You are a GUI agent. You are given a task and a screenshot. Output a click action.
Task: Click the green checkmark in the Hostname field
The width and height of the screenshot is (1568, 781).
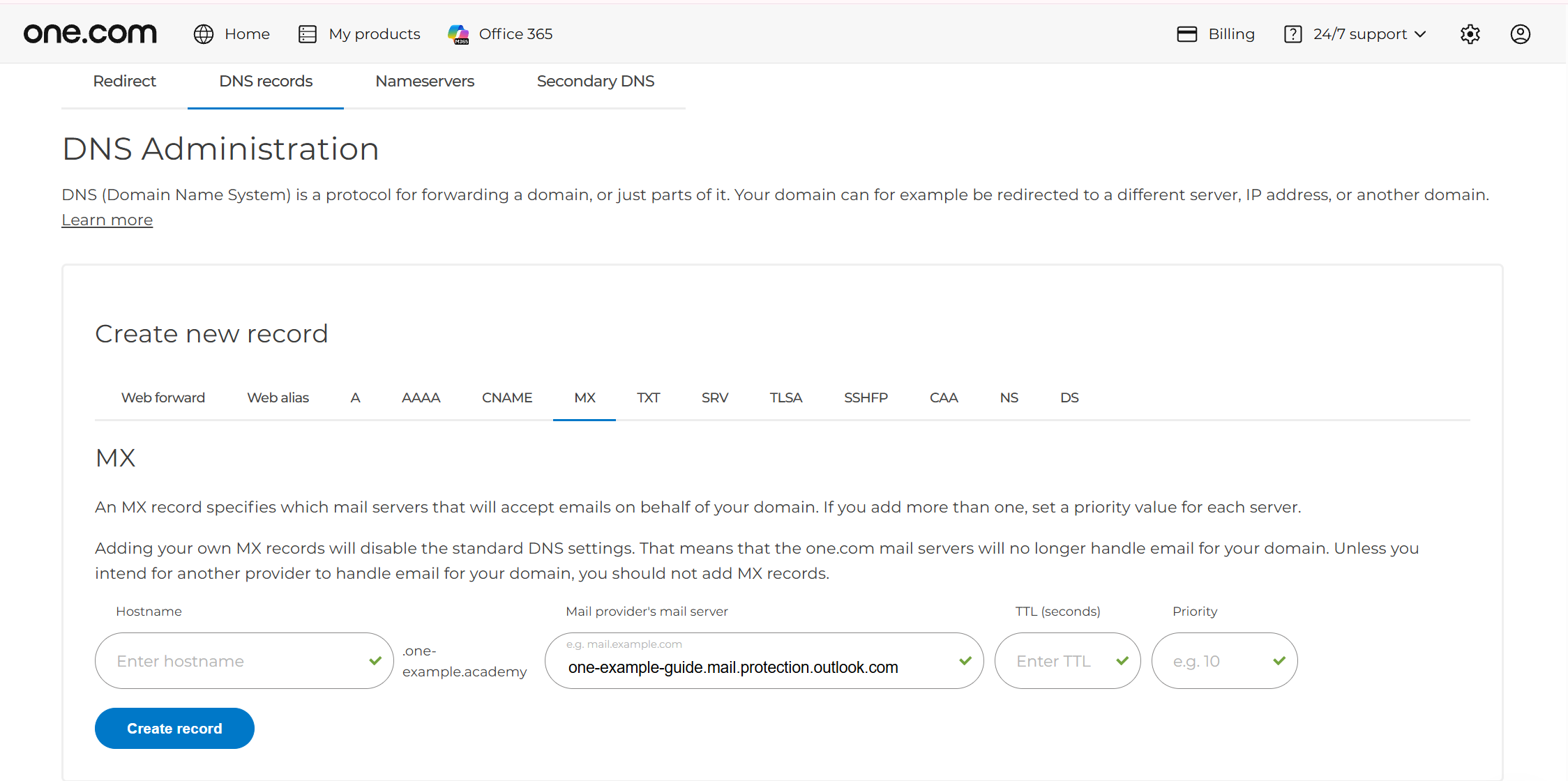(x=375, y=660)
